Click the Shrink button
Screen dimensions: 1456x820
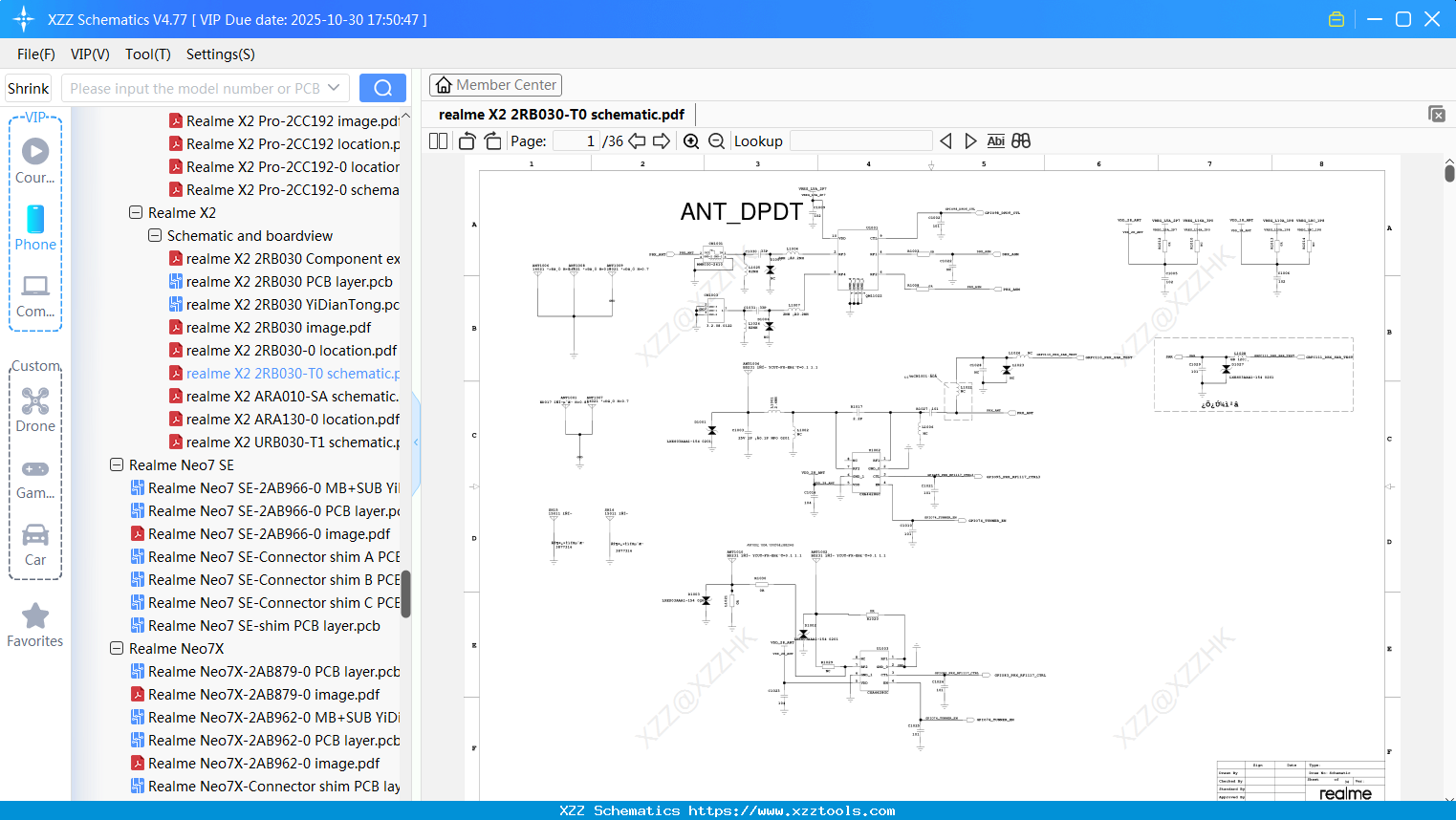point(29,88)
